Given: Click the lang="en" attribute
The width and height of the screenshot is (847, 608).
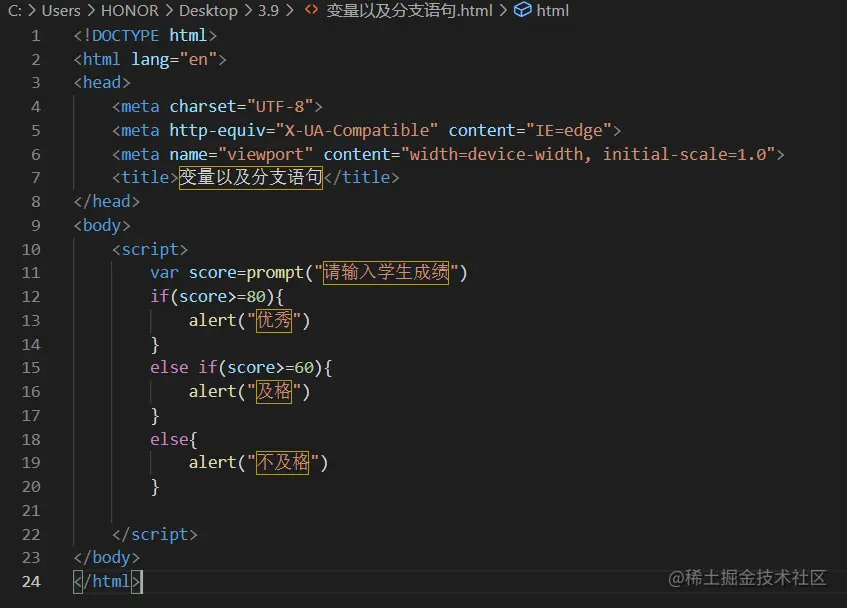Looking at the screenshot, I should click(174, 59).
